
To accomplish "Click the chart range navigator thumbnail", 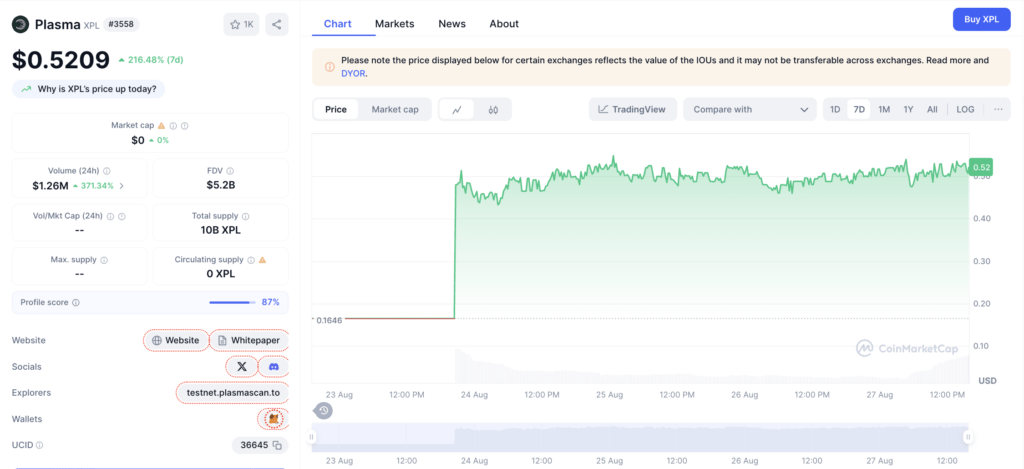I will 640,436.
